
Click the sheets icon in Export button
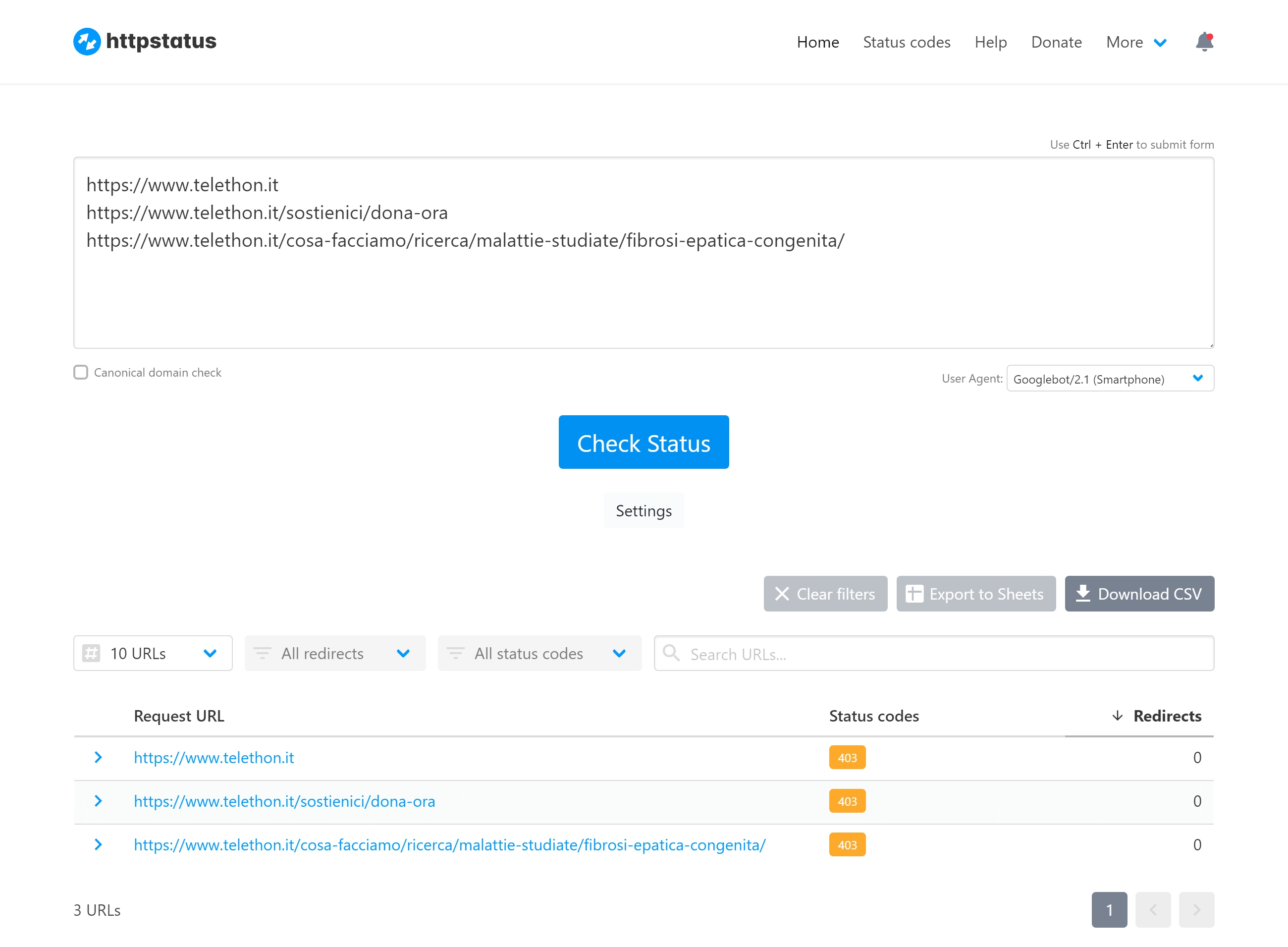tap(914, 593)
